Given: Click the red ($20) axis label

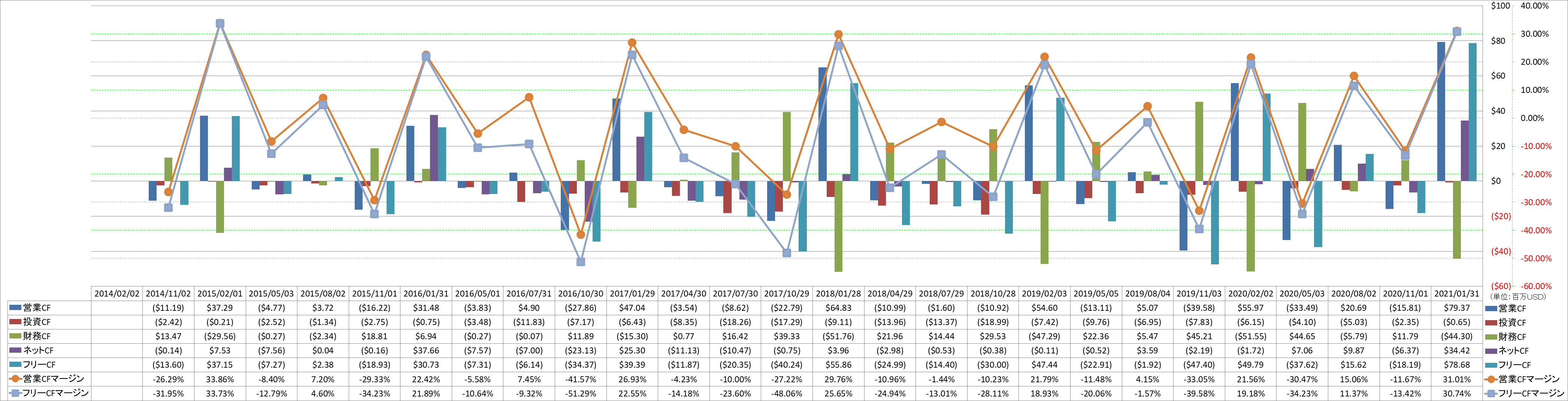Looking at the screenshot, I should (1501, 216).
